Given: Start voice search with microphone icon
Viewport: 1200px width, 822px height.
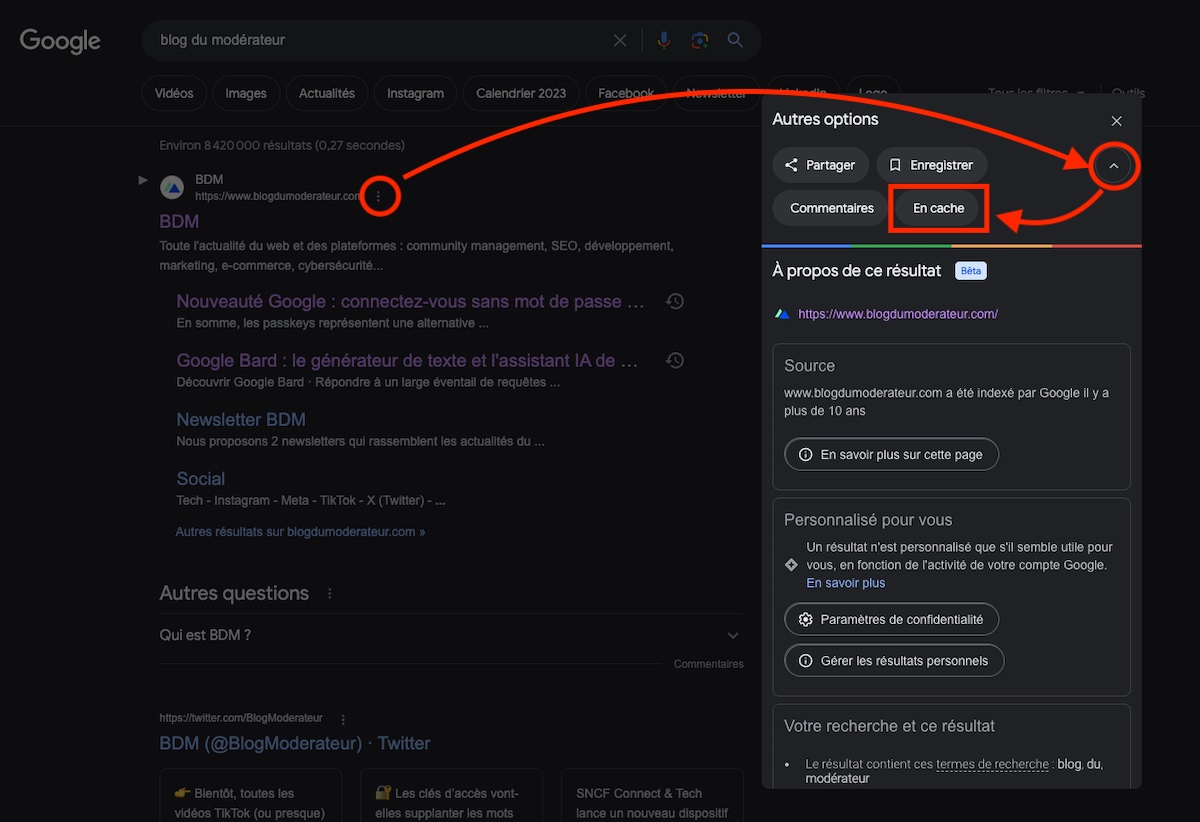Looking at the screenshot, I should (x=663, y=41).
